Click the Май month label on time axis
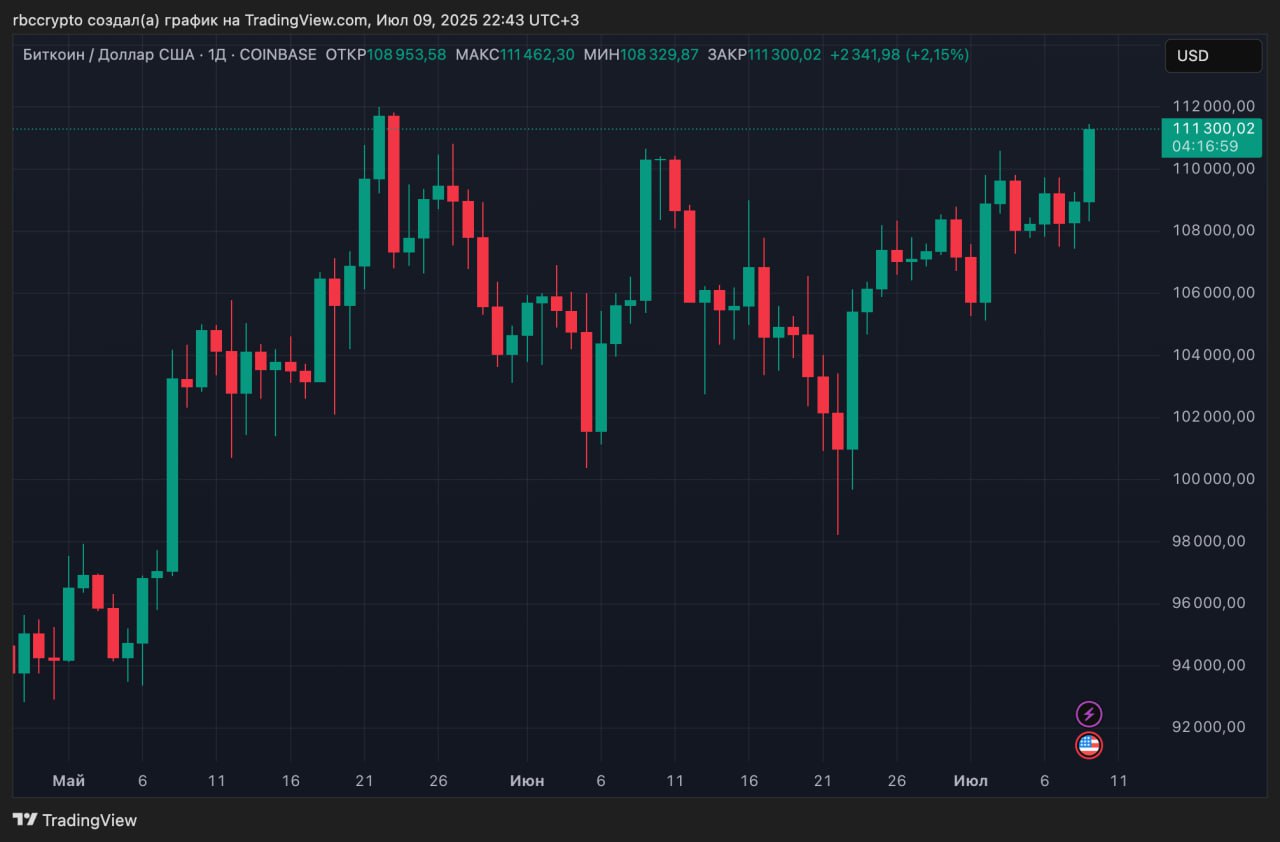 pos(68,780)
